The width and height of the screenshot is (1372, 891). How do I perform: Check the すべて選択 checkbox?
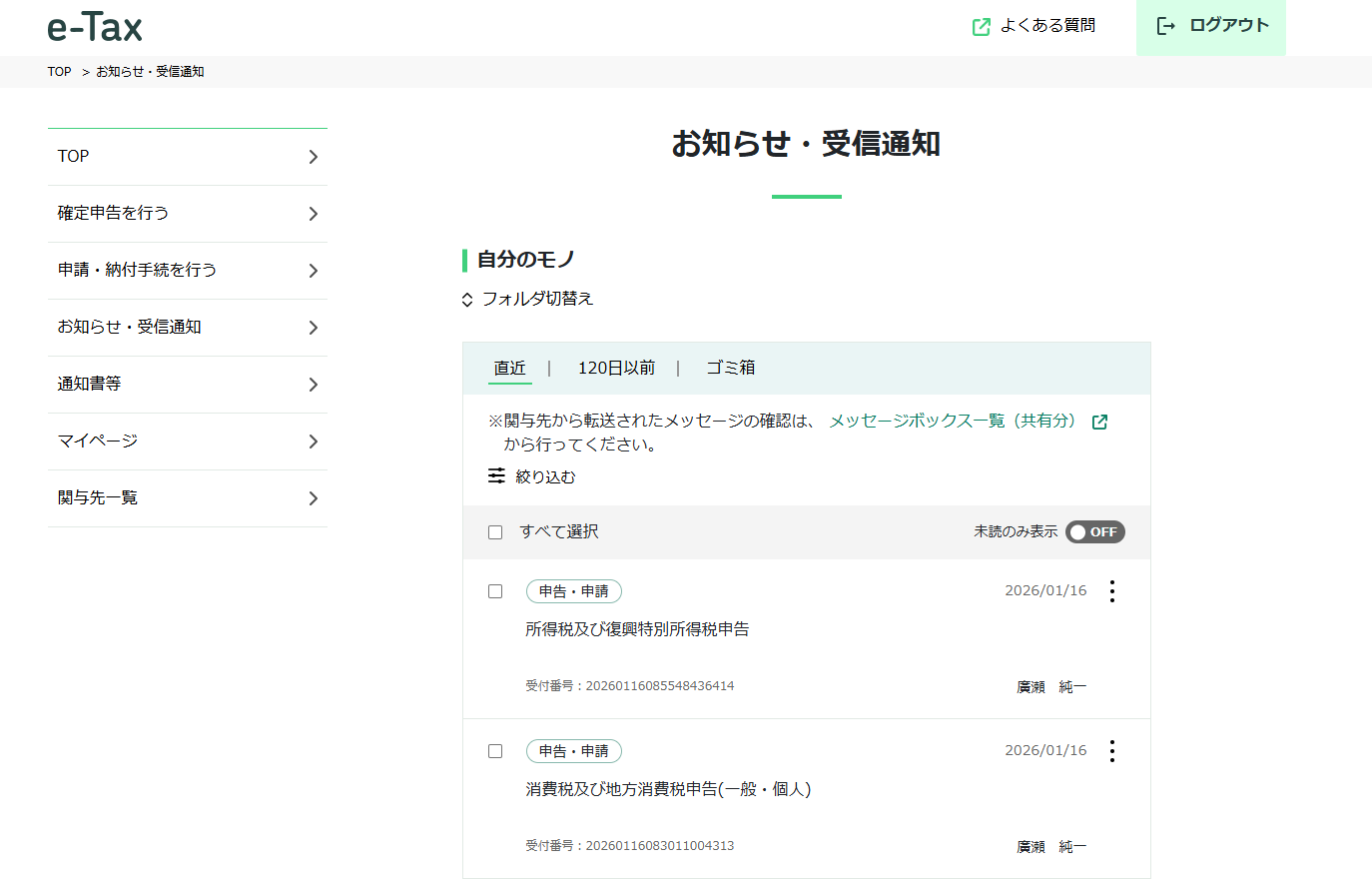pos(495,532)
